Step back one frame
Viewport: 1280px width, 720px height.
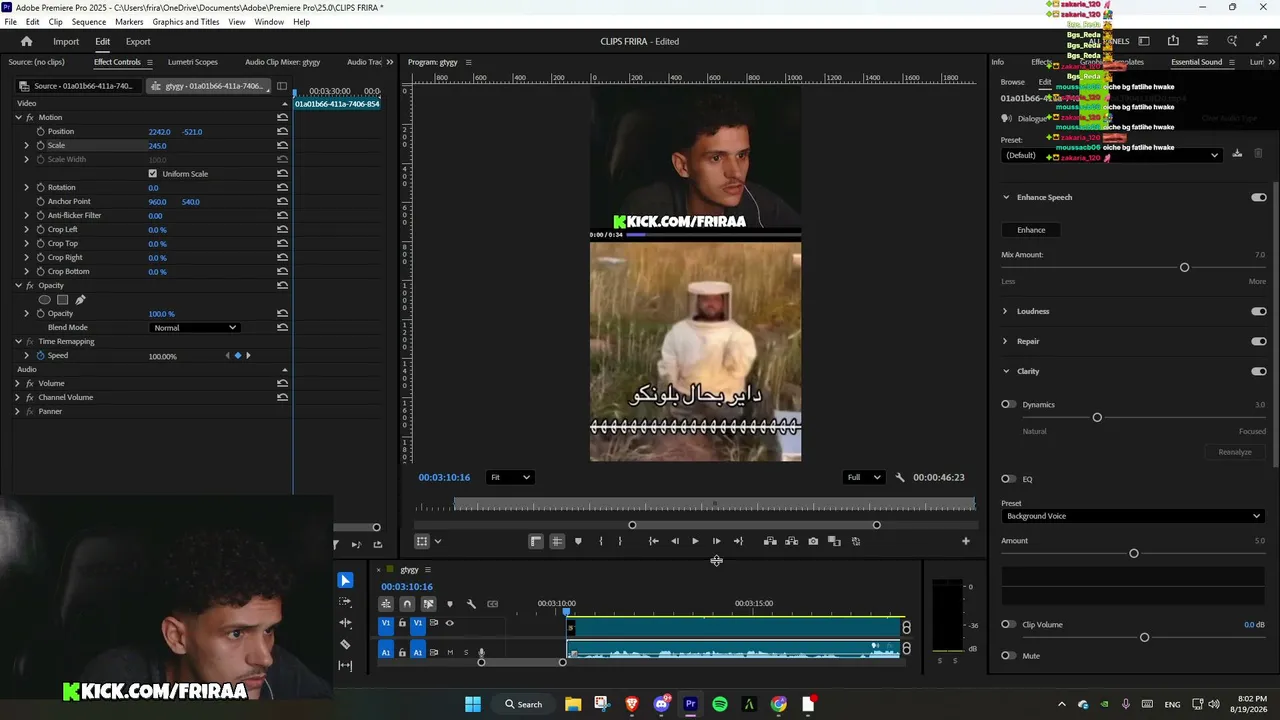(674, 541)
